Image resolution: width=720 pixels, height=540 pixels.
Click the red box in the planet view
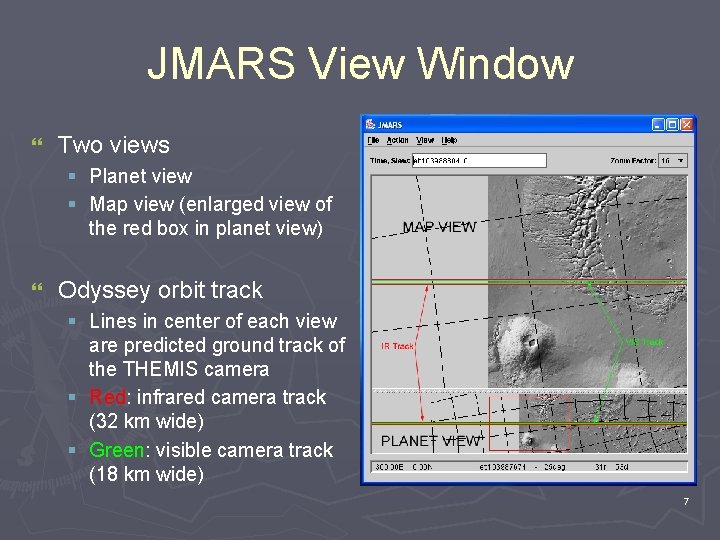[x=529, y=423]
